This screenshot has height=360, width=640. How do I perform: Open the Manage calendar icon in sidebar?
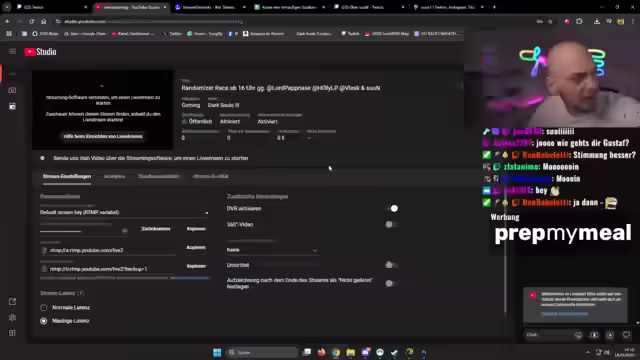12,107
